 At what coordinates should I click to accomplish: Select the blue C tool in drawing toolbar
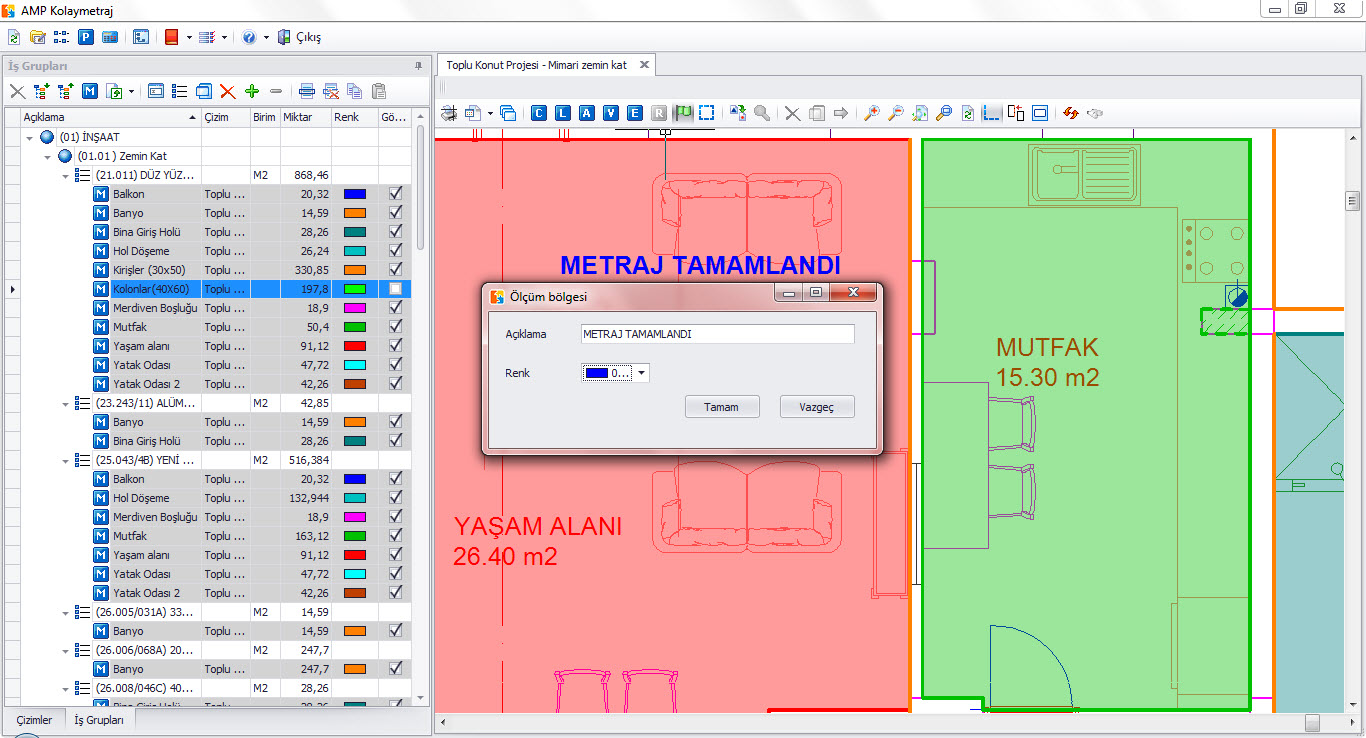coord(539,113)
